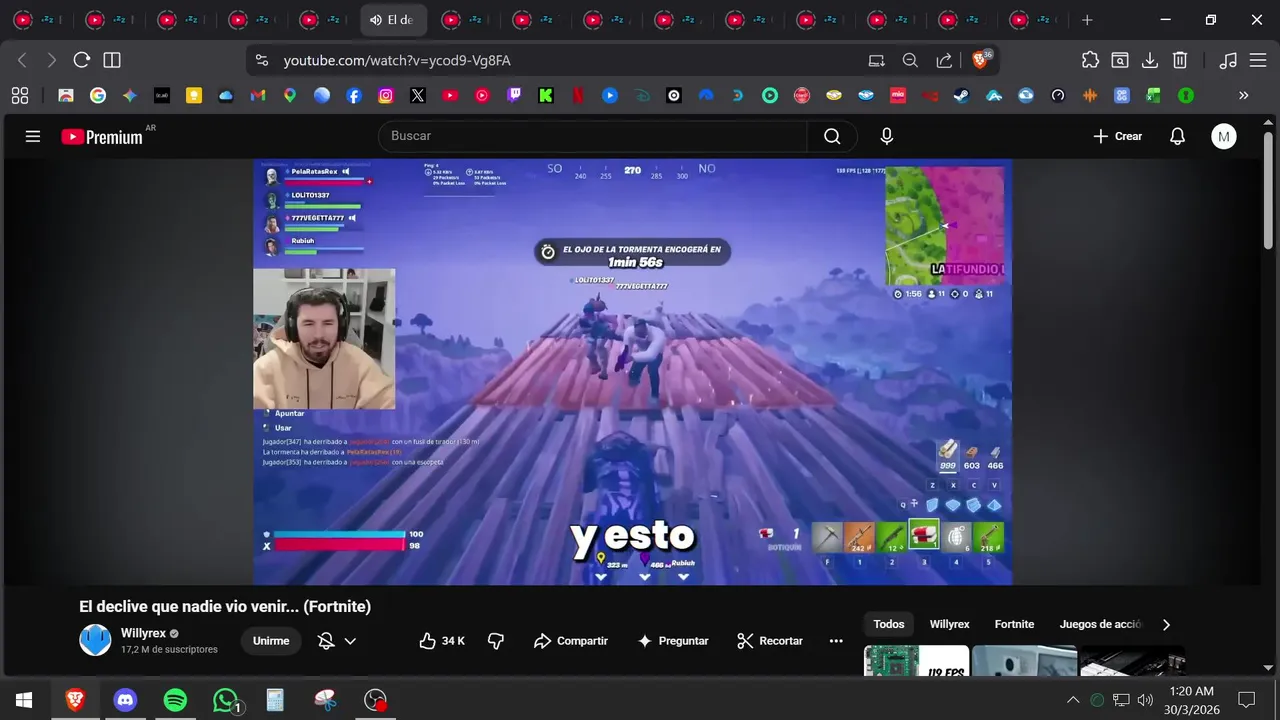Open Instagram bookmark
This screenshot has width=1280, height=720.
[x=386, y=96]
